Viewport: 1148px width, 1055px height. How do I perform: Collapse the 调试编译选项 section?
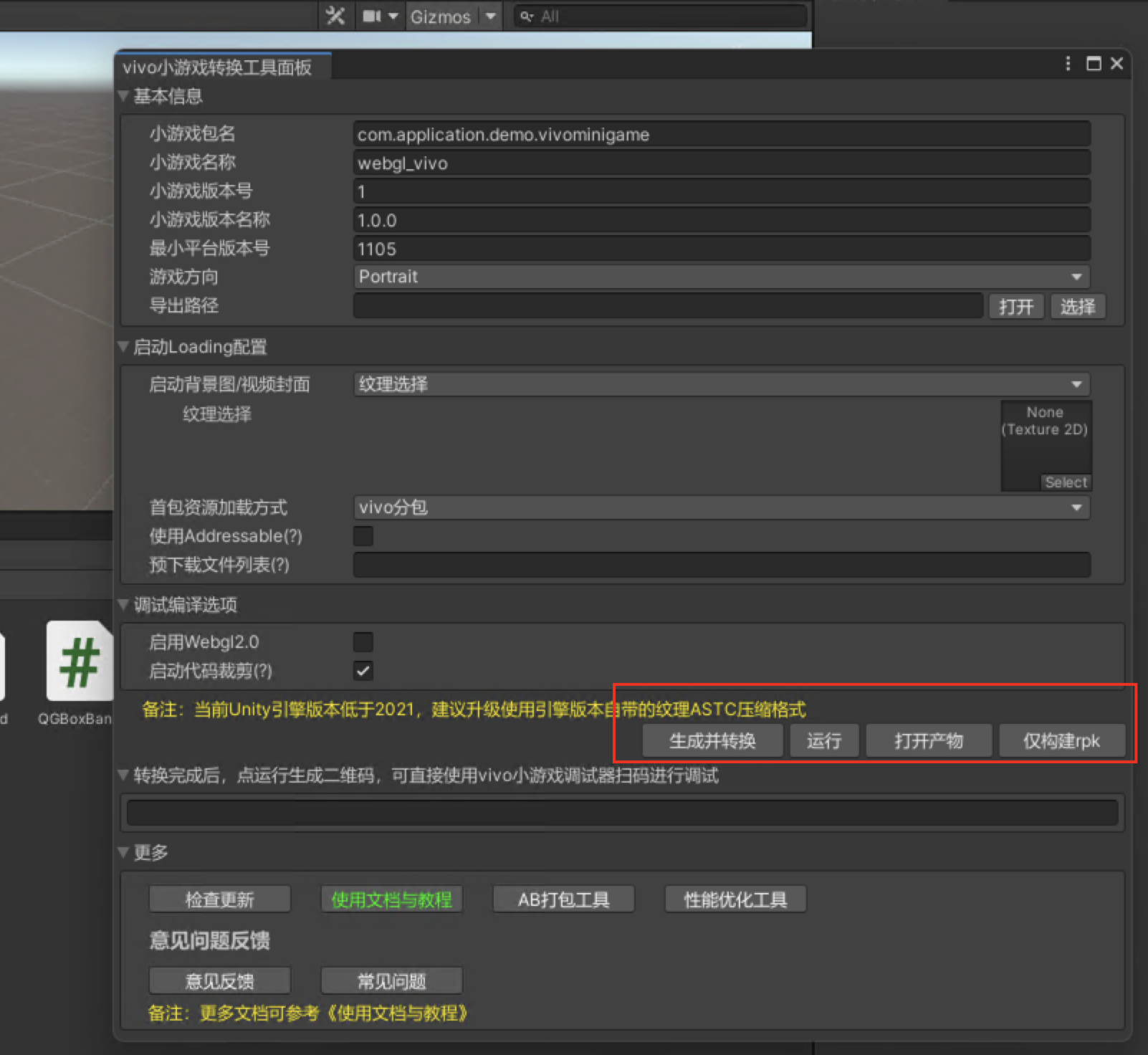(x=123, y=605)
